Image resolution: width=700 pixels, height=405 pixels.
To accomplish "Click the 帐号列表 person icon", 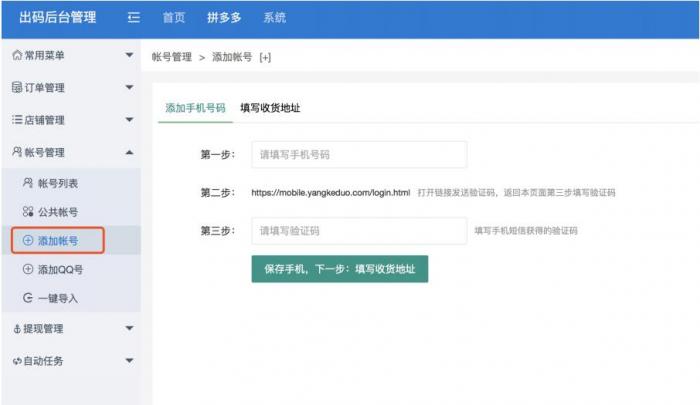I will pyautogui.click(x=27, y=184).
